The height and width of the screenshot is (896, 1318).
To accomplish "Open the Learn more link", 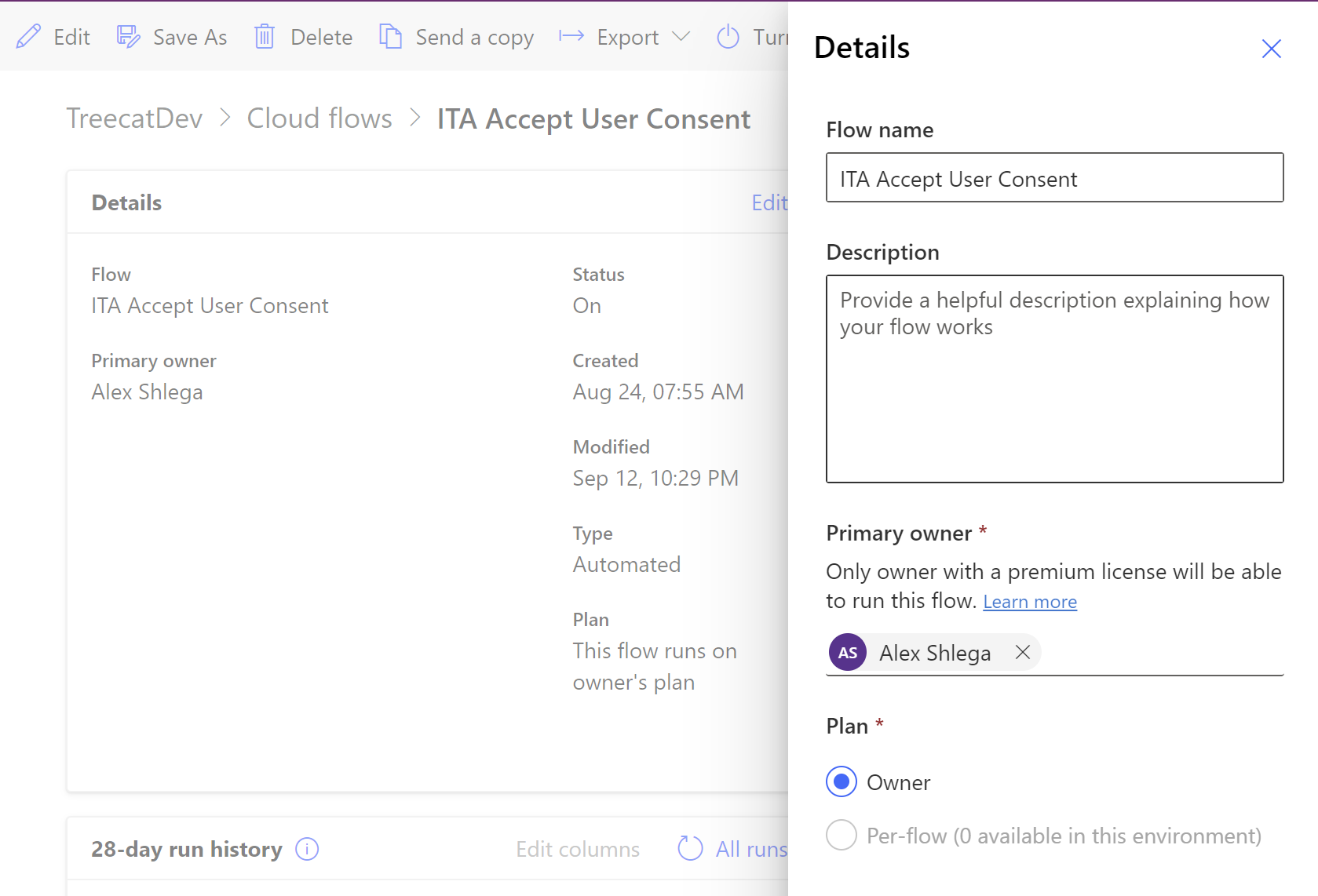I will (x=1030, y=601).
